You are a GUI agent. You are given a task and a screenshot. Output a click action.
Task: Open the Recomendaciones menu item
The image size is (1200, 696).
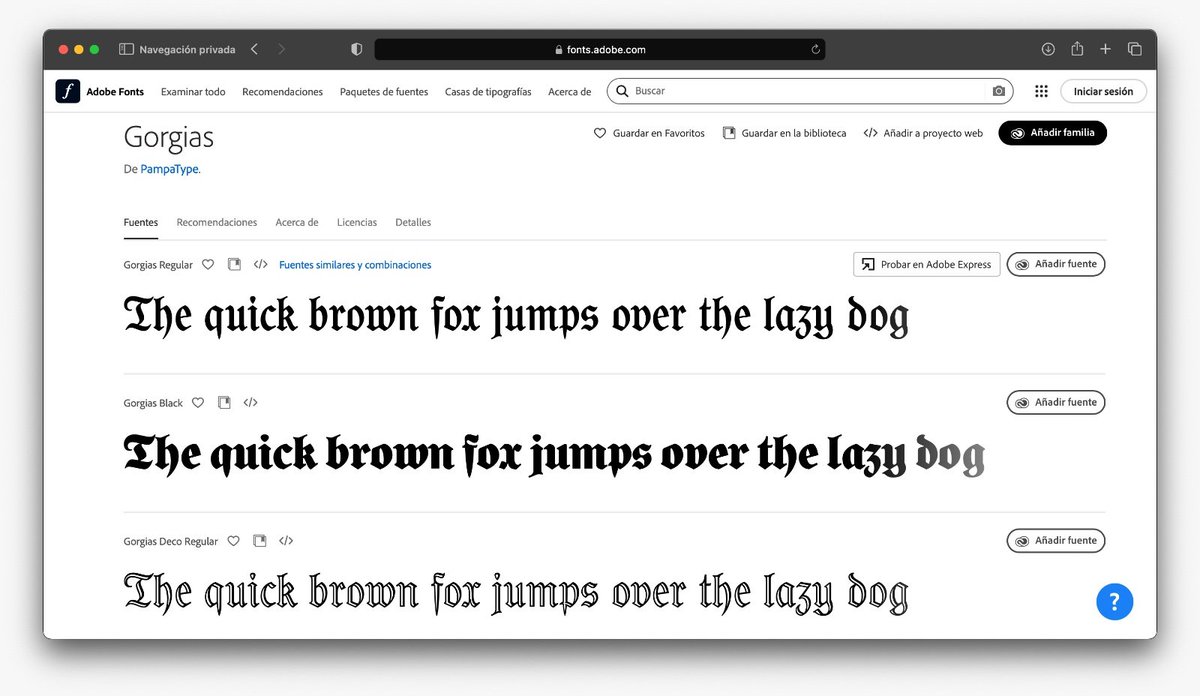pyautogui.click(x=282, y=91)
